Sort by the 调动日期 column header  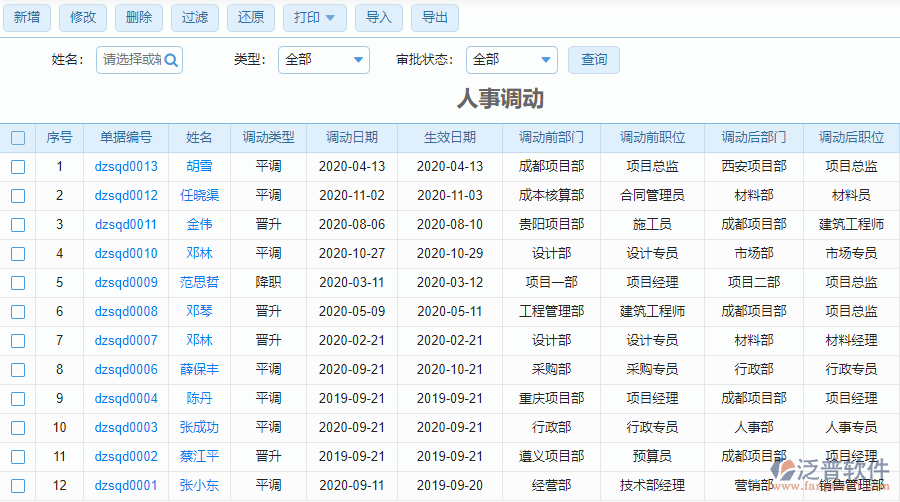351,138
